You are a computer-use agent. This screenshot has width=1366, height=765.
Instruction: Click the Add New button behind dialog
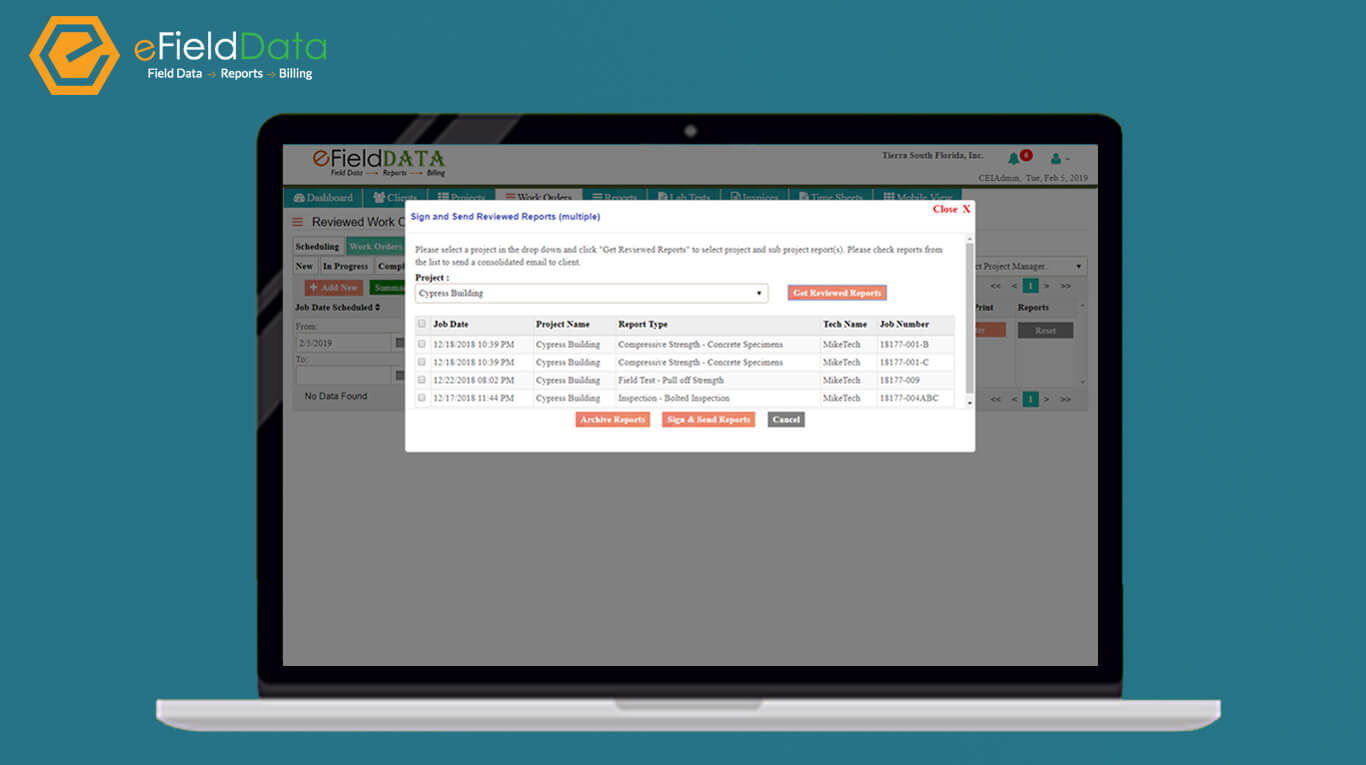click(334, 287)
